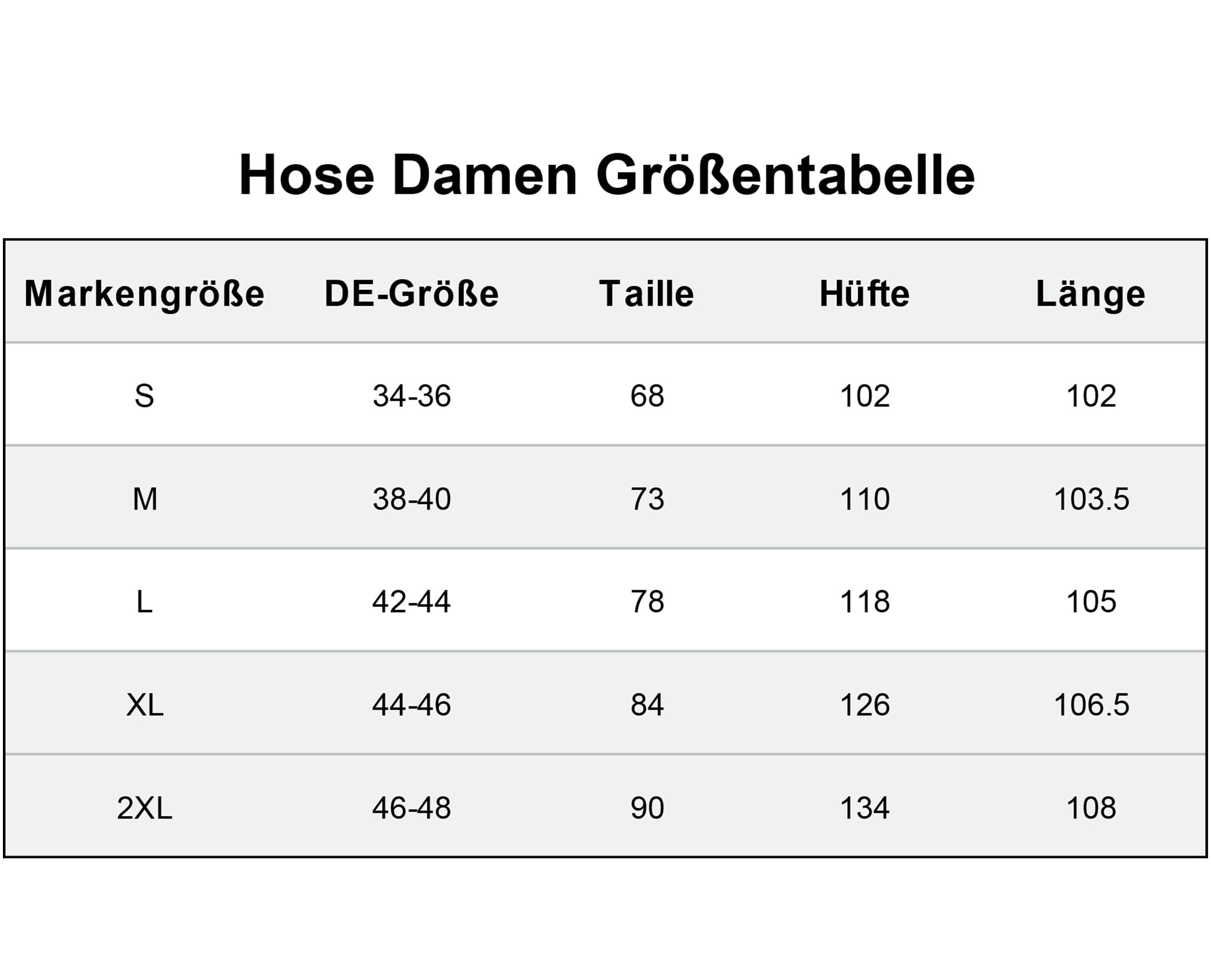Click the 46-48 DE size value
The image size is (1211, 980).
pyautogui.click(x=411, y=808)
